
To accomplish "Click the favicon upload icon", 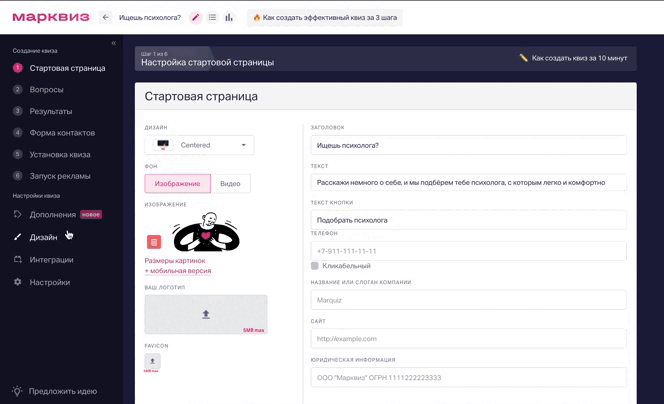I will pos(152,361).
